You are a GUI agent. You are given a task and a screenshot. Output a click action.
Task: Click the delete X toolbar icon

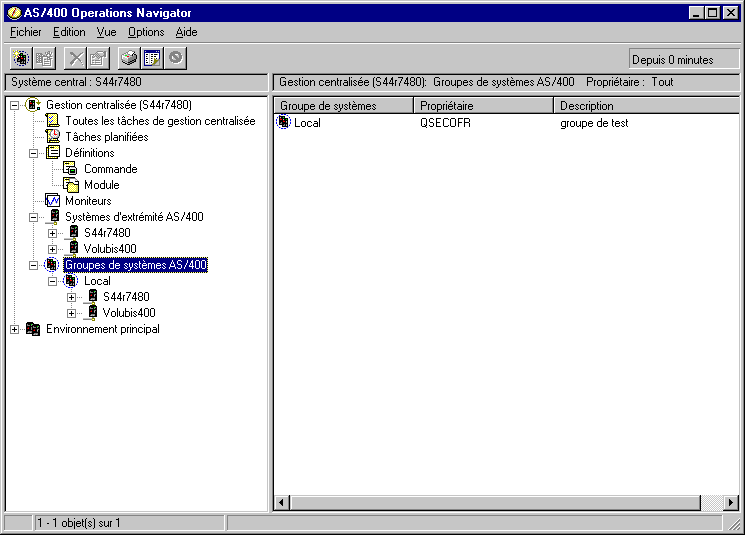(x=75, y=58)
